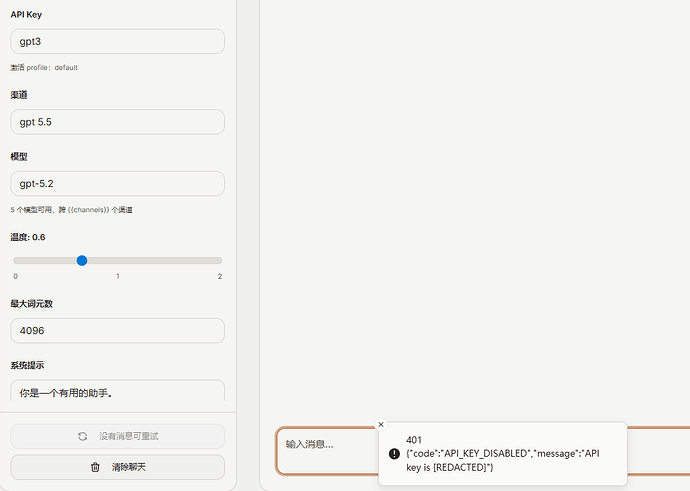Close the 401 error toast notification
Screen dimensions: 690x491
point(381,424)
